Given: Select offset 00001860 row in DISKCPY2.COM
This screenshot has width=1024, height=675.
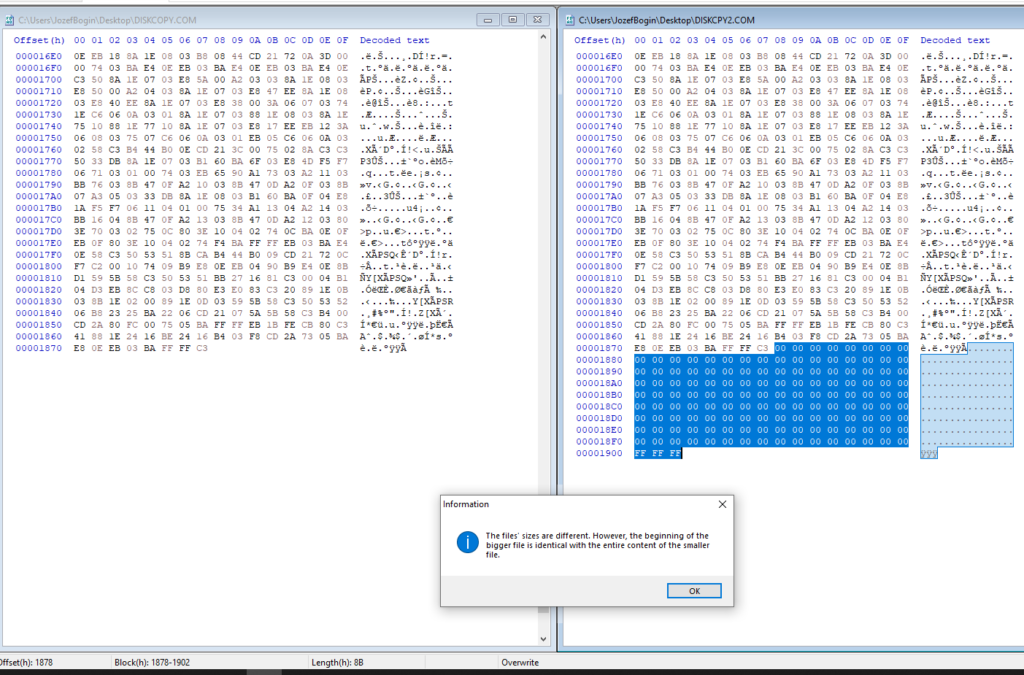Looking at the screenshot, I should pyautogui.click(x=795, y=336).
